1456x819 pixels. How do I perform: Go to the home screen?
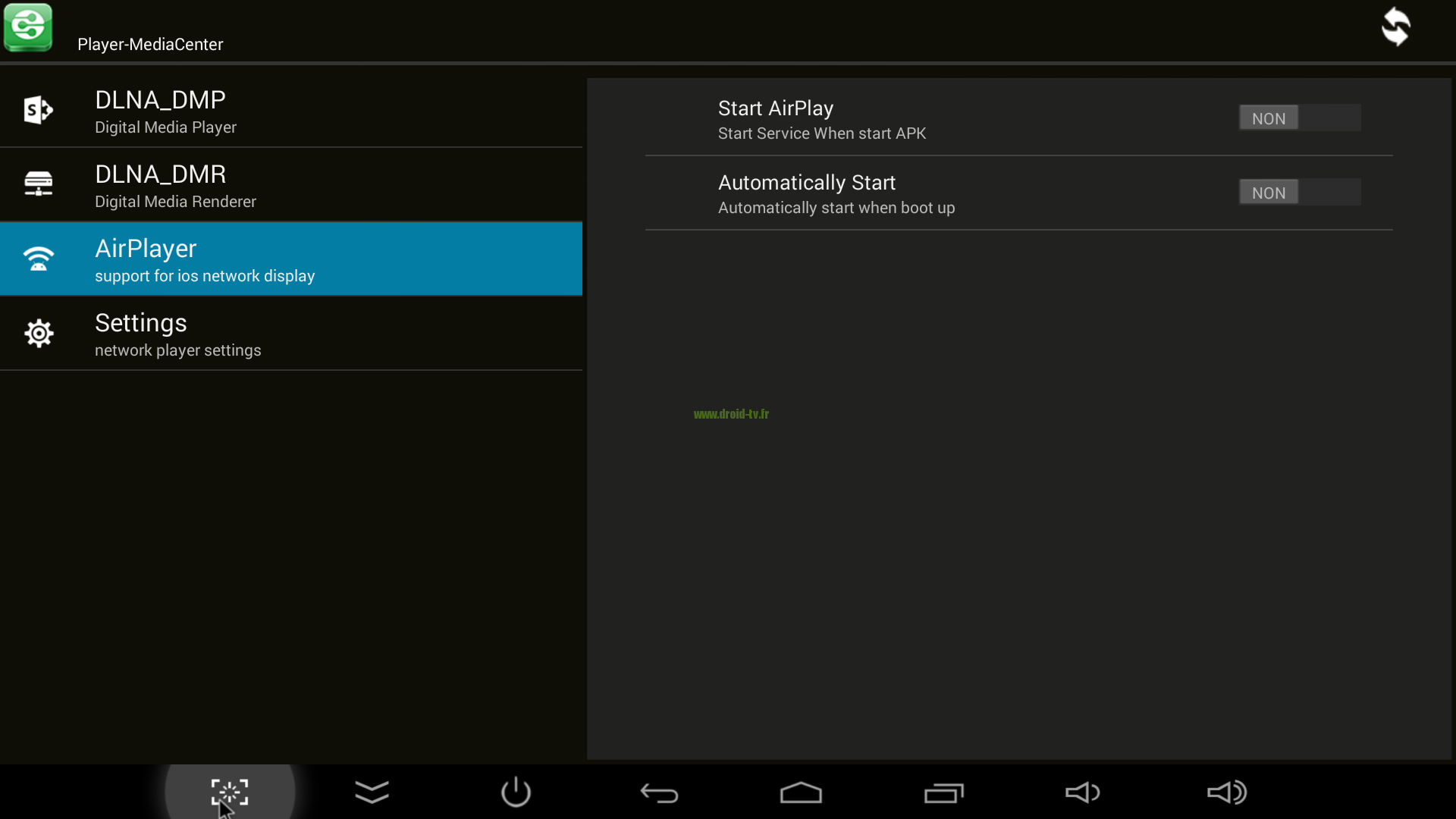point(801,792)
